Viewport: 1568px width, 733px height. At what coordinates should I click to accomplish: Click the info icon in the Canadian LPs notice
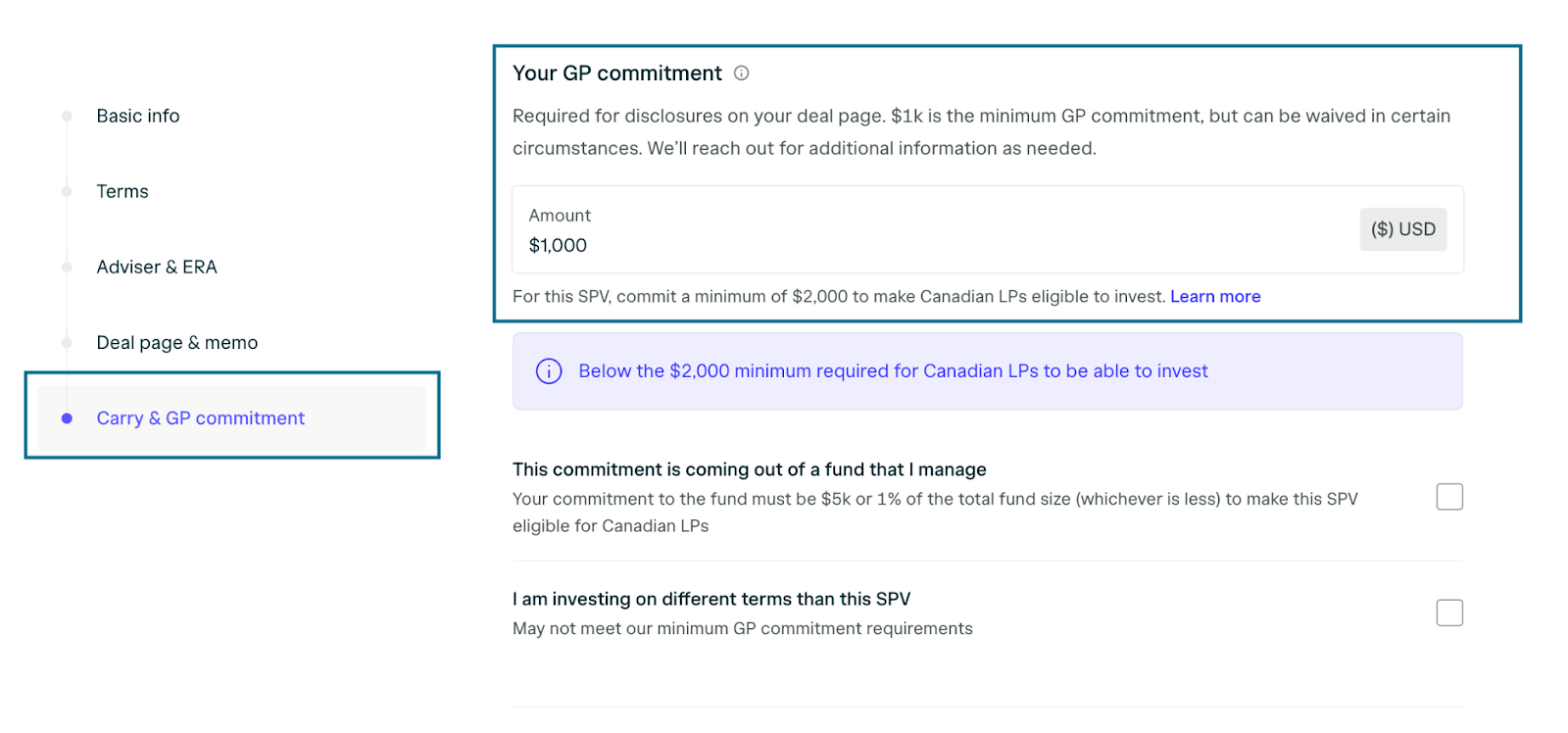coord(549,371)
